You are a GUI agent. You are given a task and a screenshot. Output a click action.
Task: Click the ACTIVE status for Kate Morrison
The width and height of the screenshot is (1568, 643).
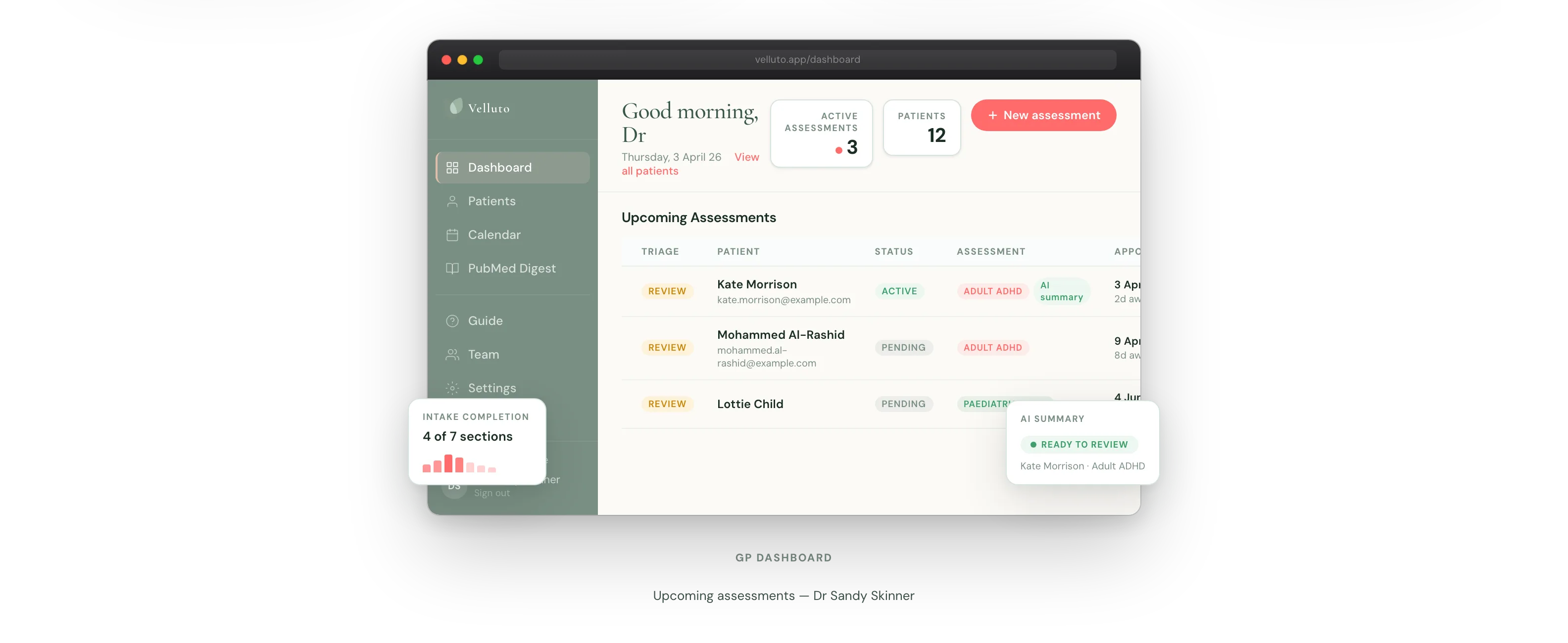[899, 291]
